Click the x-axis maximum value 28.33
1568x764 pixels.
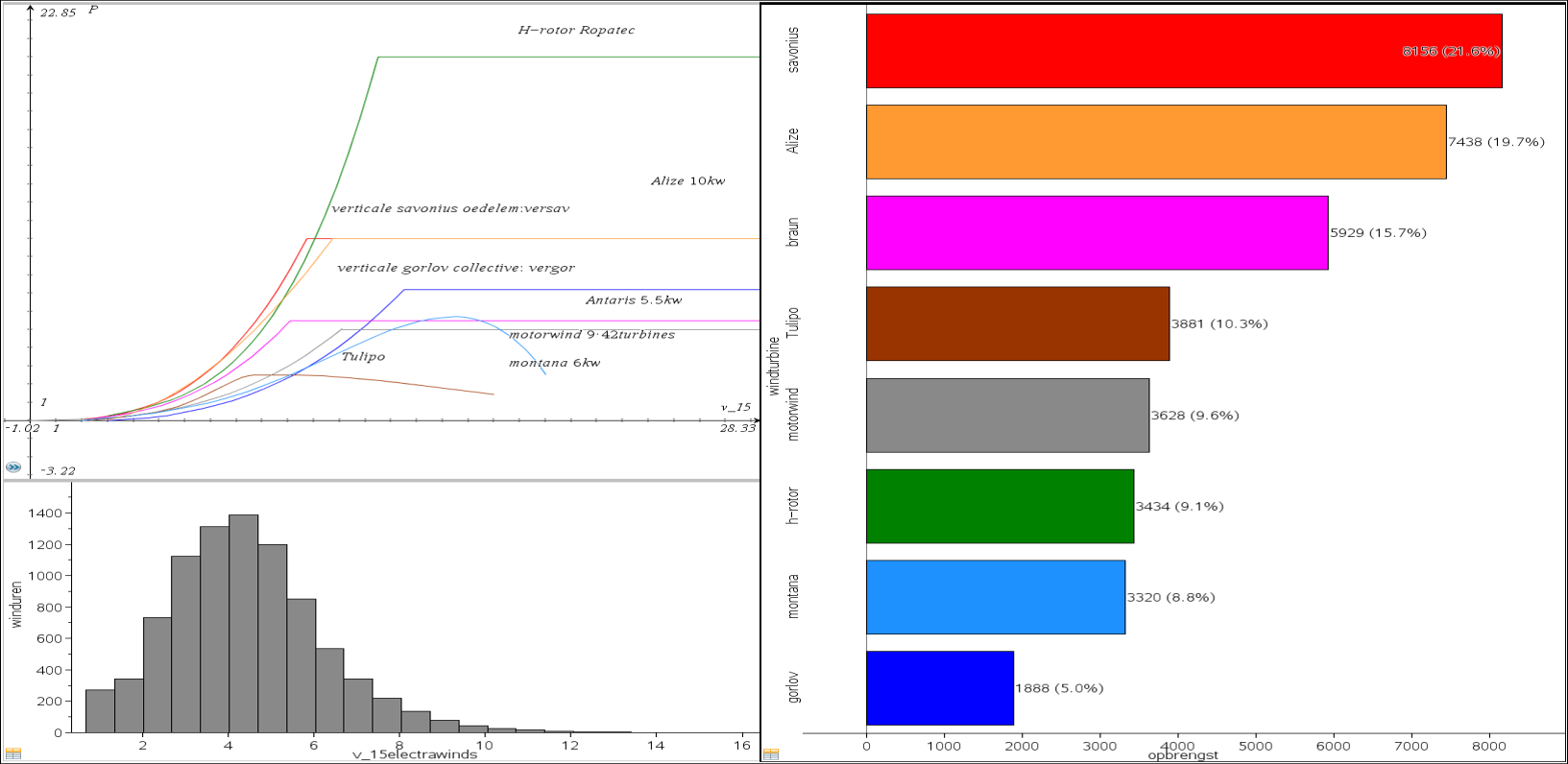[737, 428]
